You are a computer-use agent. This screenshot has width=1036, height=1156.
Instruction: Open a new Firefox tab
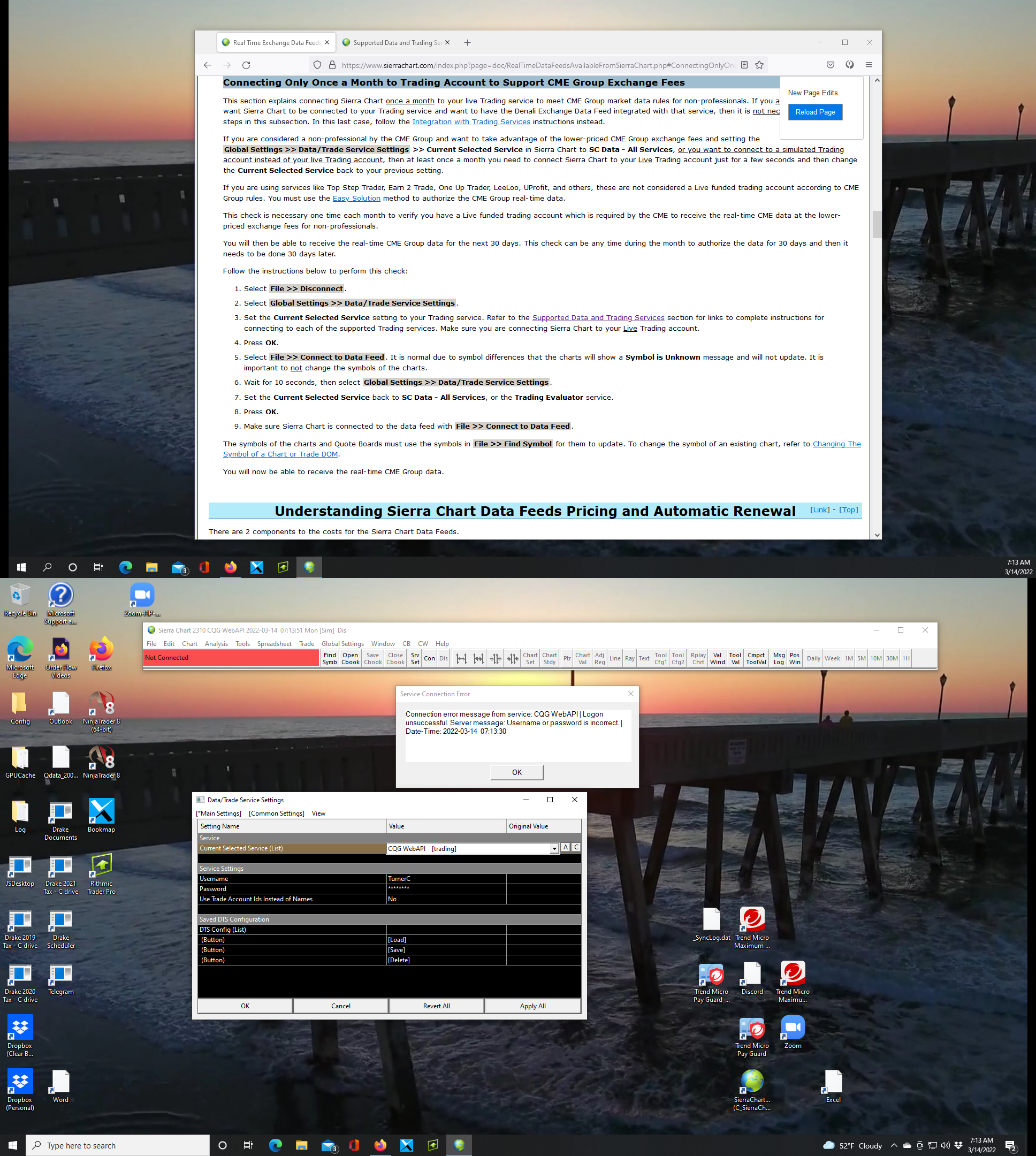point(467,43)
